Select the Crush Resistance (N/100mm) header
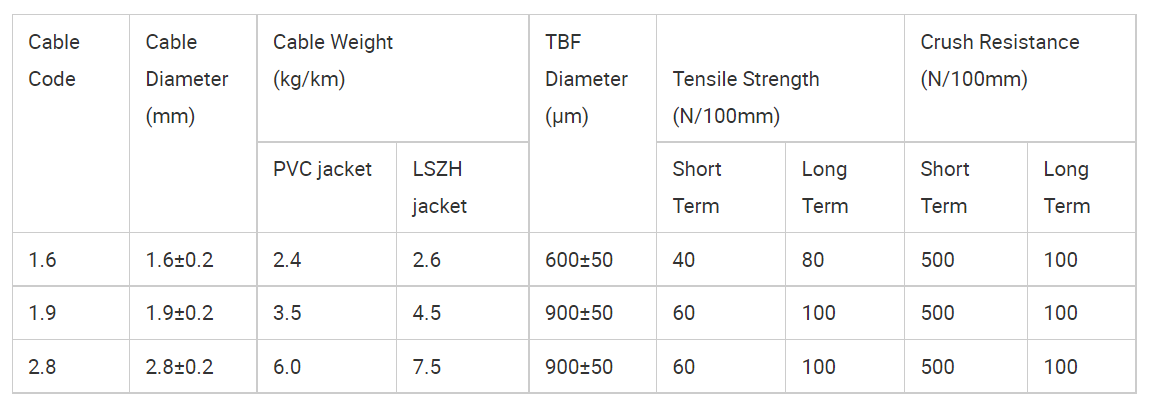1154x406 pixels. click(x=1020, y=78)
